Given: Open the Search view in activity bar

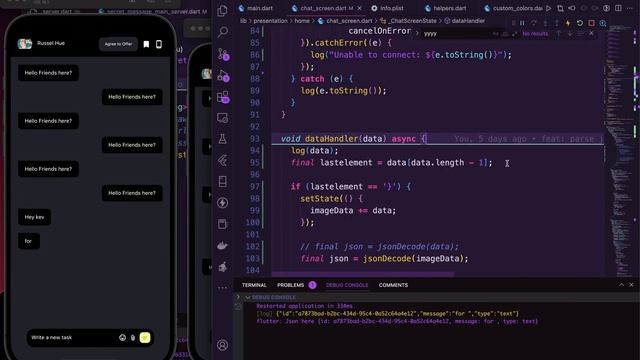Looking at the screenshot, I should pos(223,31).
